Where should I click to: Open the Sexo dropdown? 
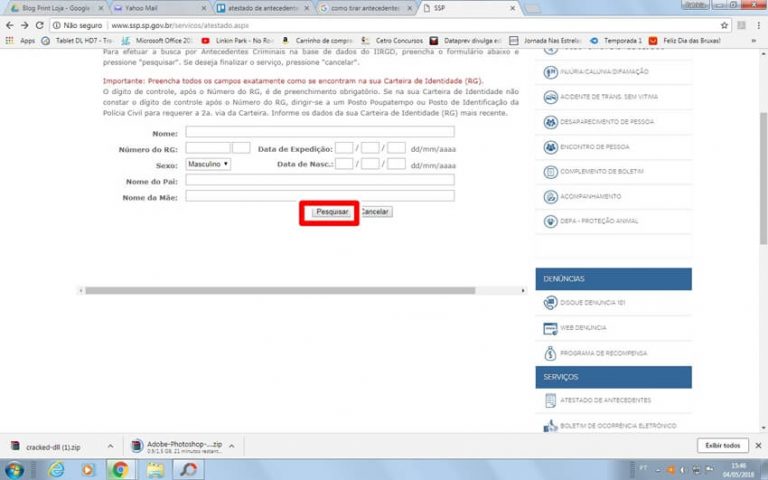[207, 164]
